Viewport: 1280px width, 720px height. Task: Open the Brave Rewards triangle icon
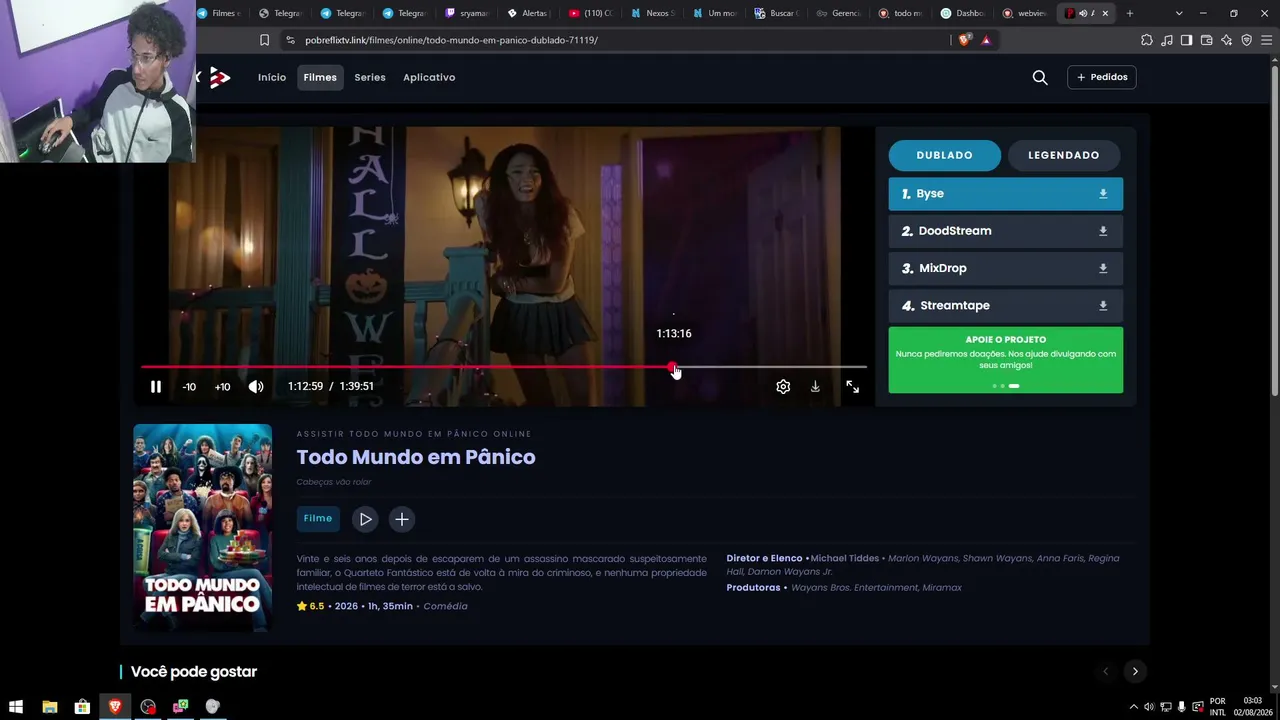click(x=986, y=40)
